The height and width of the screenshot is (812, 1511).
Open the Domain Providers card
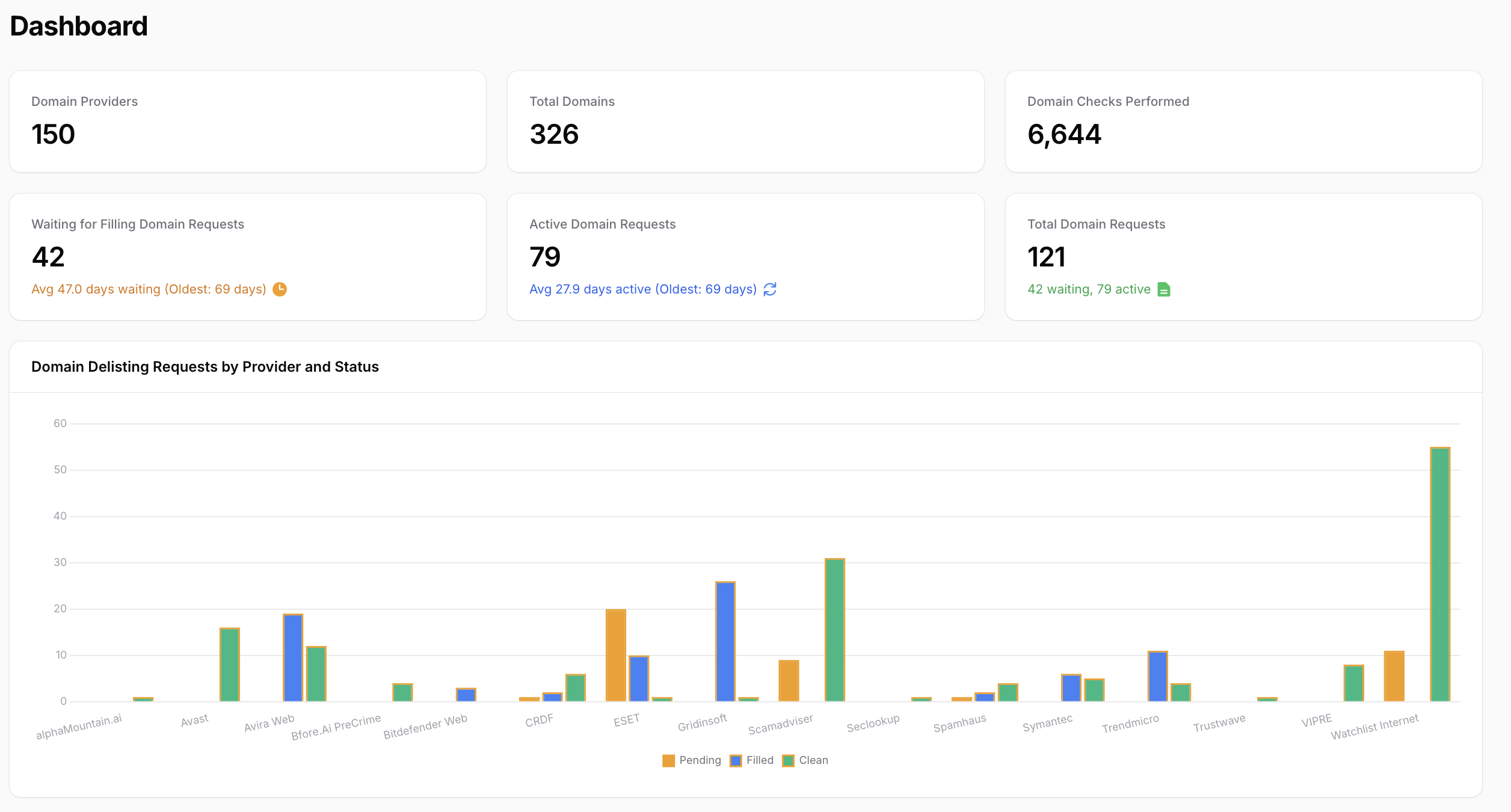pyautogui.click(x=248, y=121)
